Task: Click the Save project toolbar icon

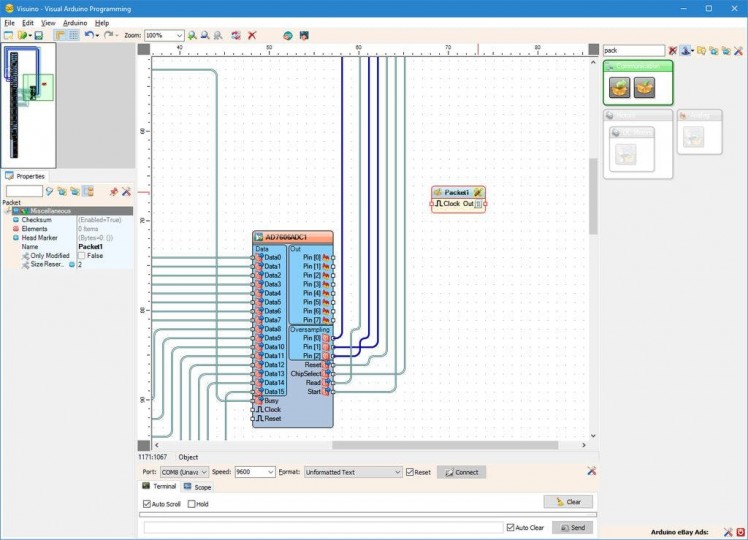Action: click(x=38, y=35)
